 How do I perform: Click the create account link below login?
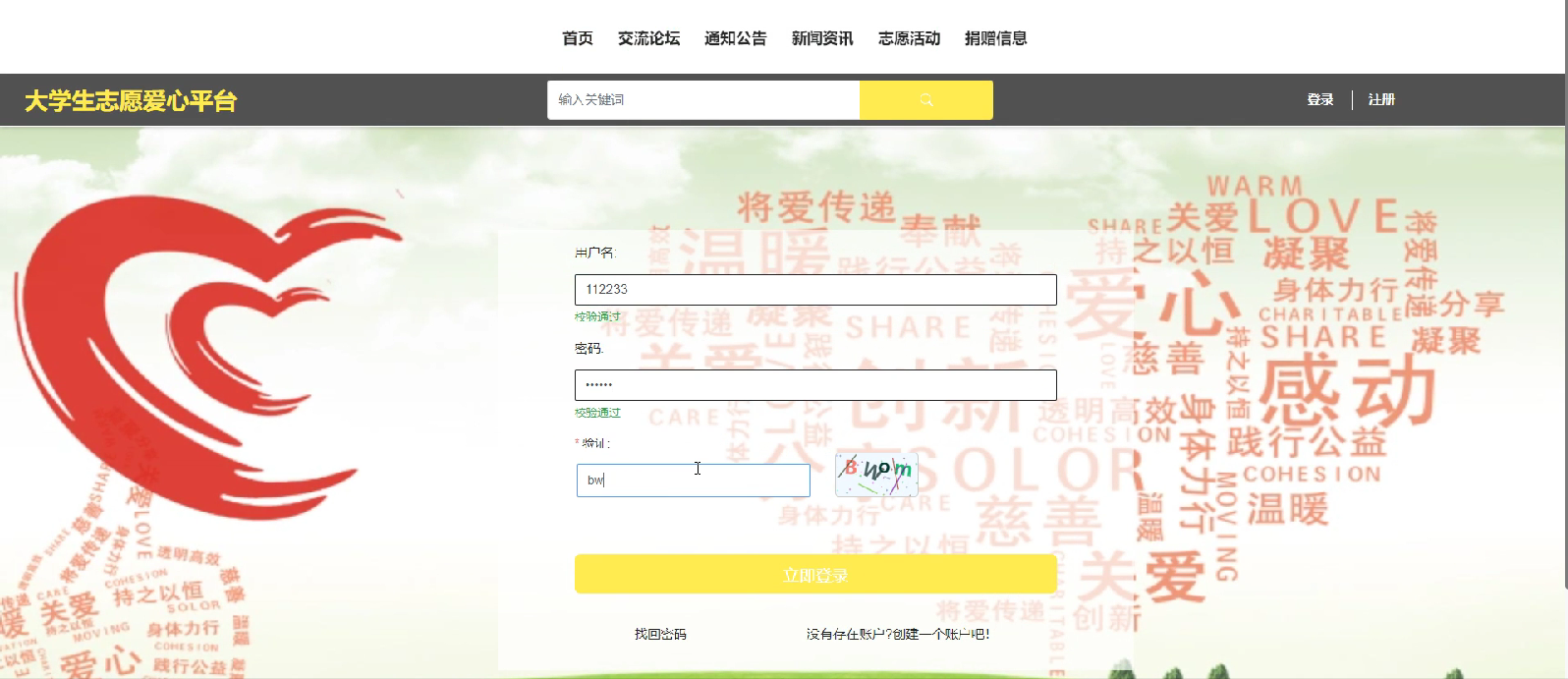(x=898, y=635)
